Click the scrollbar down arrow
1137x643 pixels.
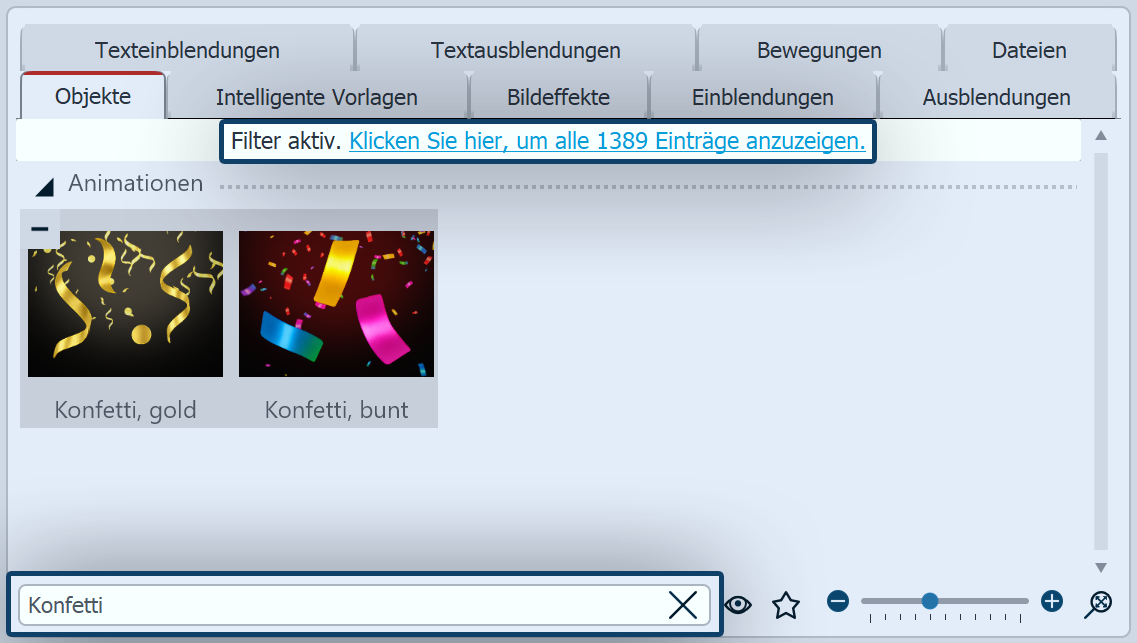(x=1101, y=568)
